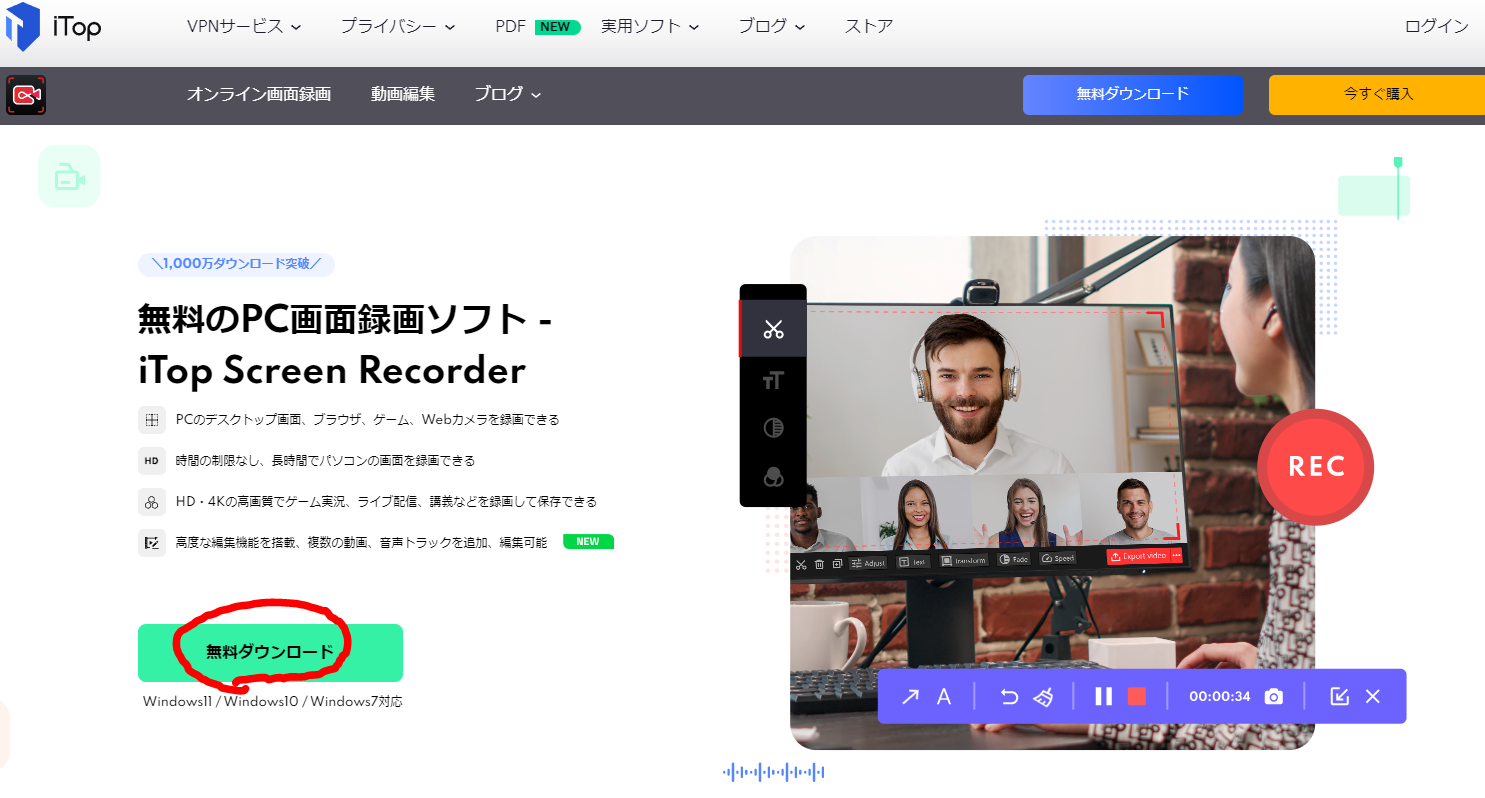Click the red round REC button
The height and width of the screenshot is (798, 1485).
(x=1316, y=467)
